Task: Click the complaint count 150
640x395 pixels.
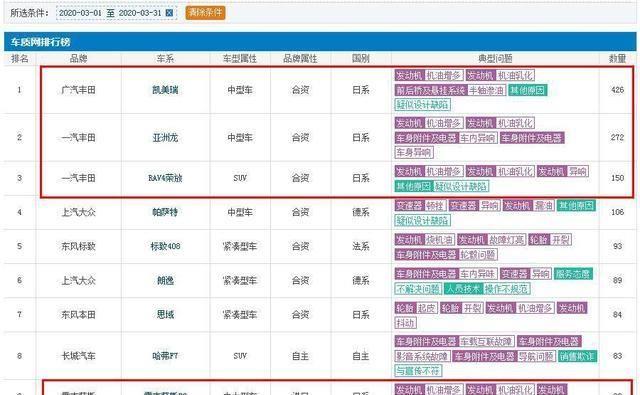Action: tap(617, 178)
